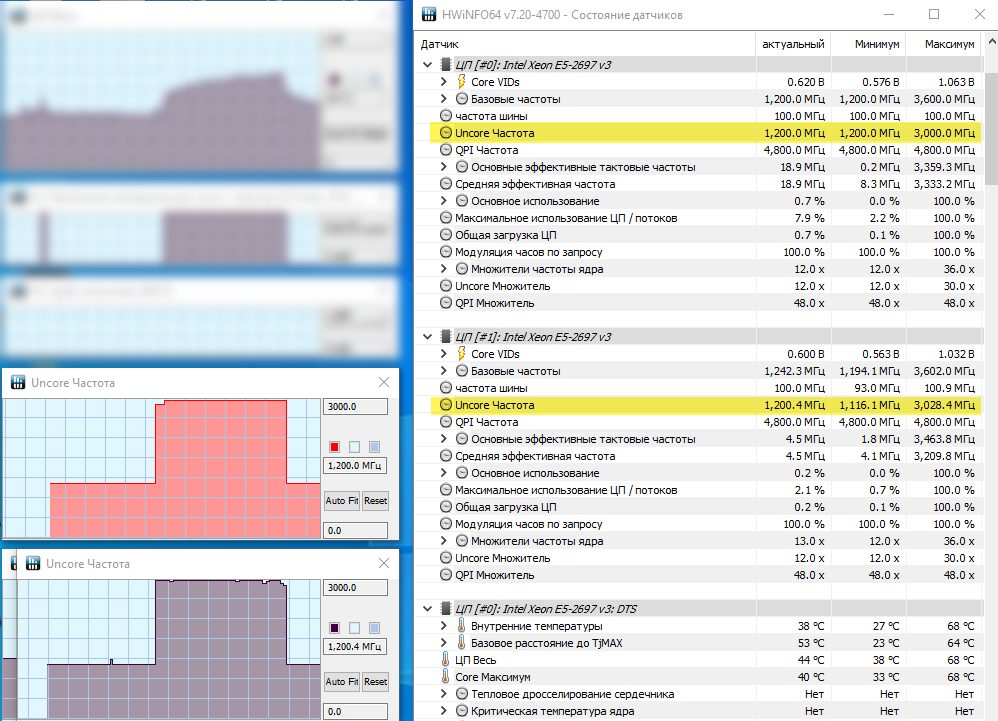Close the red Uncore Частота graph window
This screenshot has width=998, height=721.
click(x=384, y=382)
